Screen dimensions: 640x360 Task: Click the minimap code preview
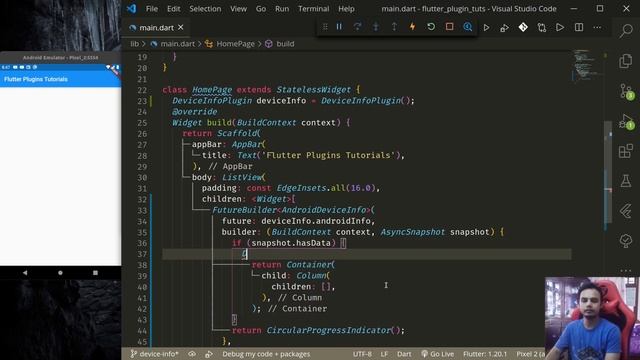pyautogui.click(x=588, y=65)
